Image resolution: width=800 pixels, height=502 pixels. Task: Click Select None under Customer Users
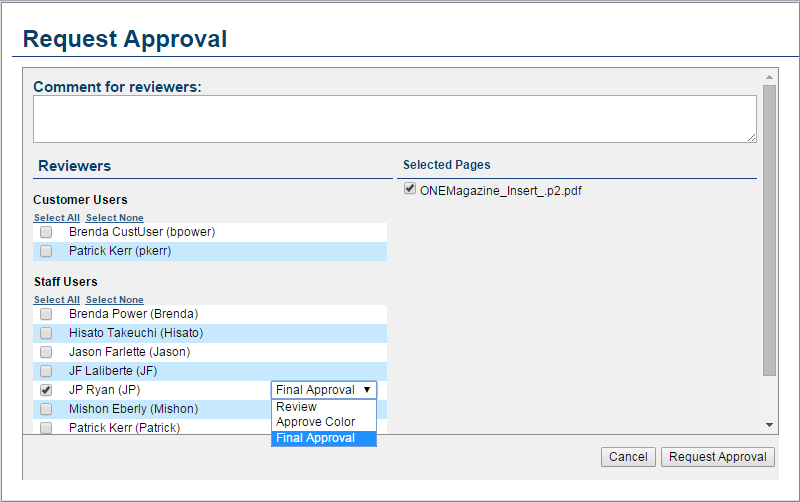114,218
